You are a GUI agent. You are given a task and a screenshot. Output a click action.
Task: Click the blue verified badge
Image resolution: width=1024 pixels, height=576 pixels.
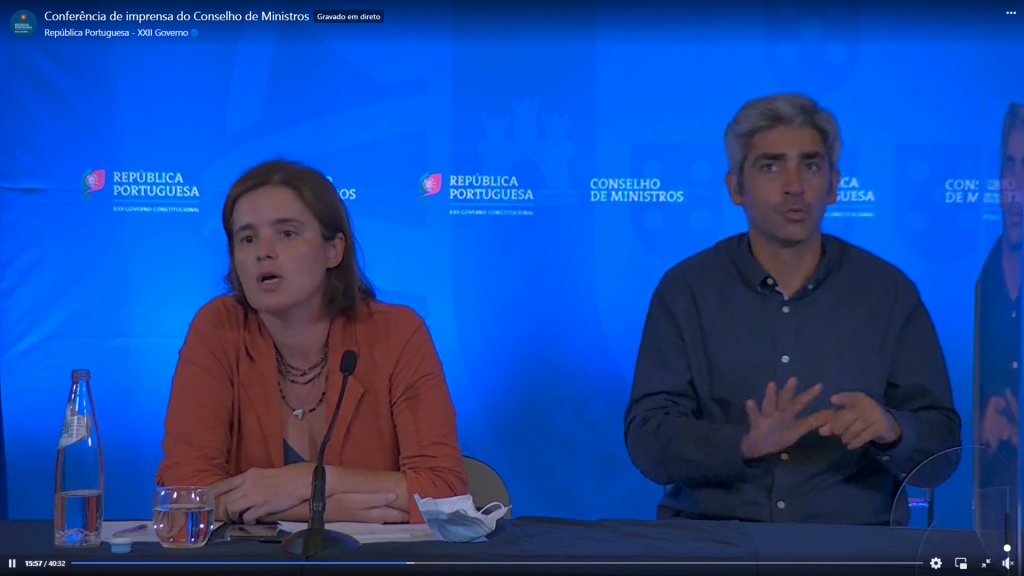coord(195,33)
